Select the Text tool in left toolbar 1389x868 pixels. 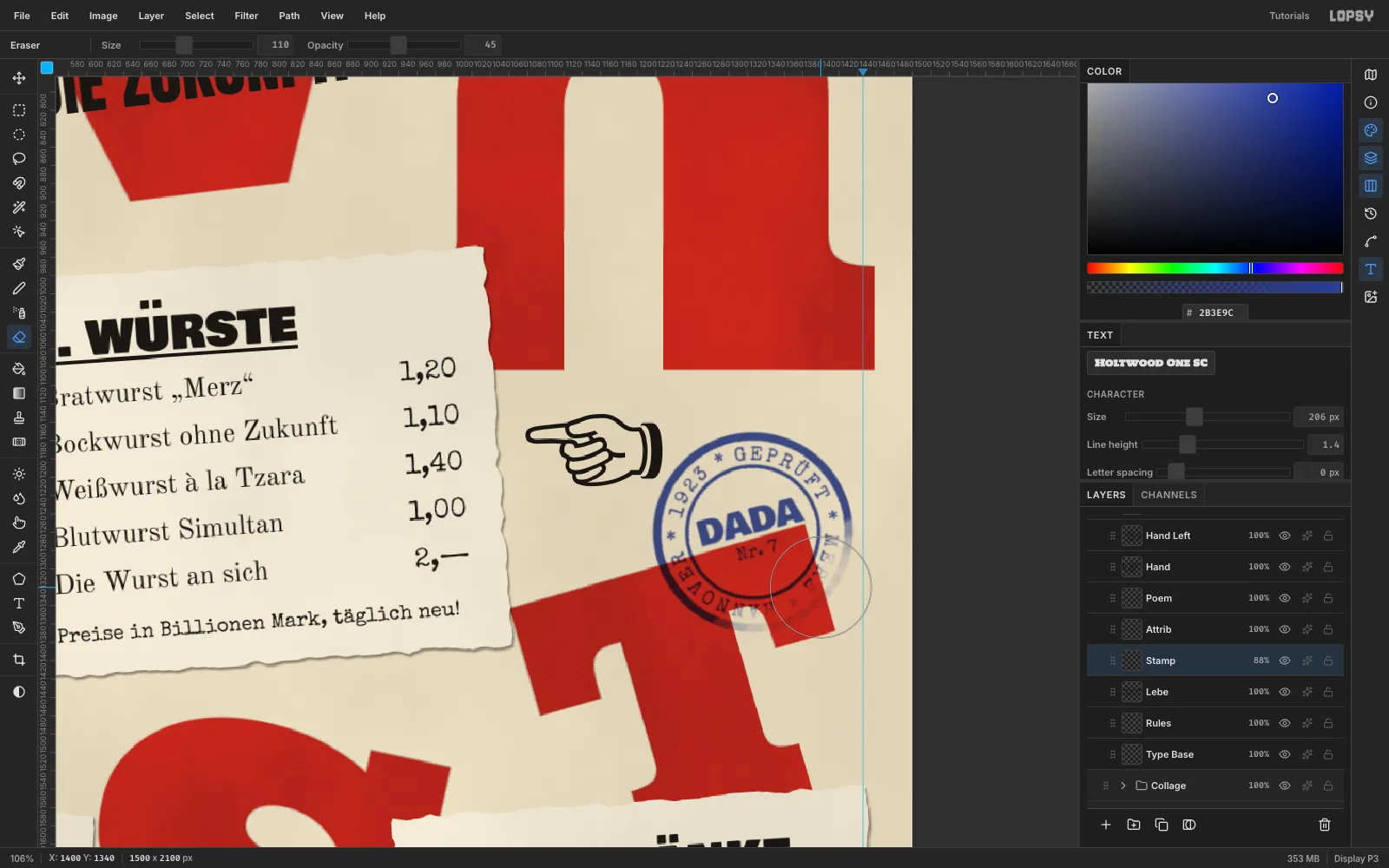pos(19,603)
